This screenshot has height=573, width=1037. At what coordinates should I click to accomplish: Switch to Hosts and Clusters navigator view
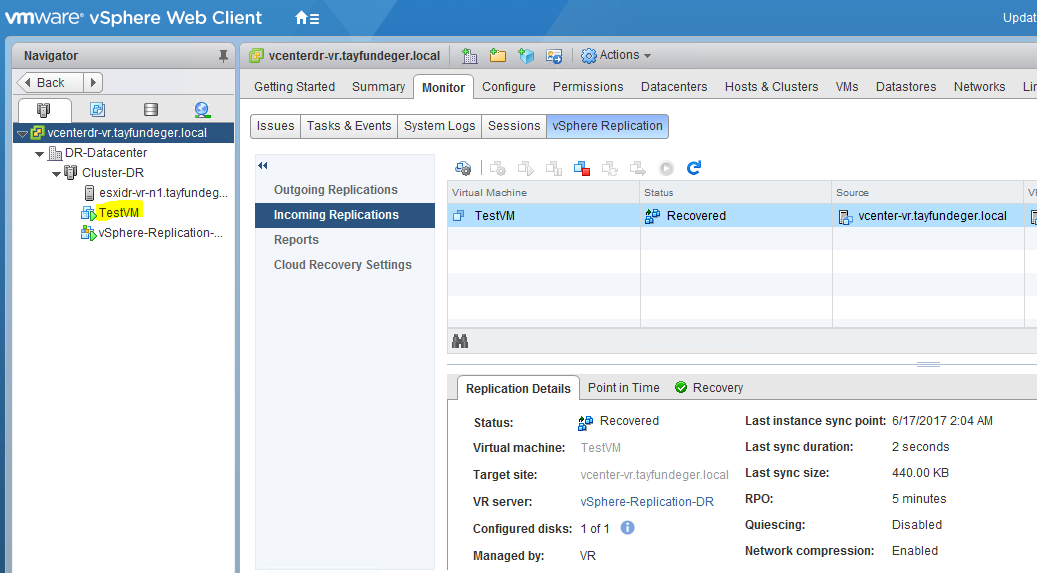point(44,110)
